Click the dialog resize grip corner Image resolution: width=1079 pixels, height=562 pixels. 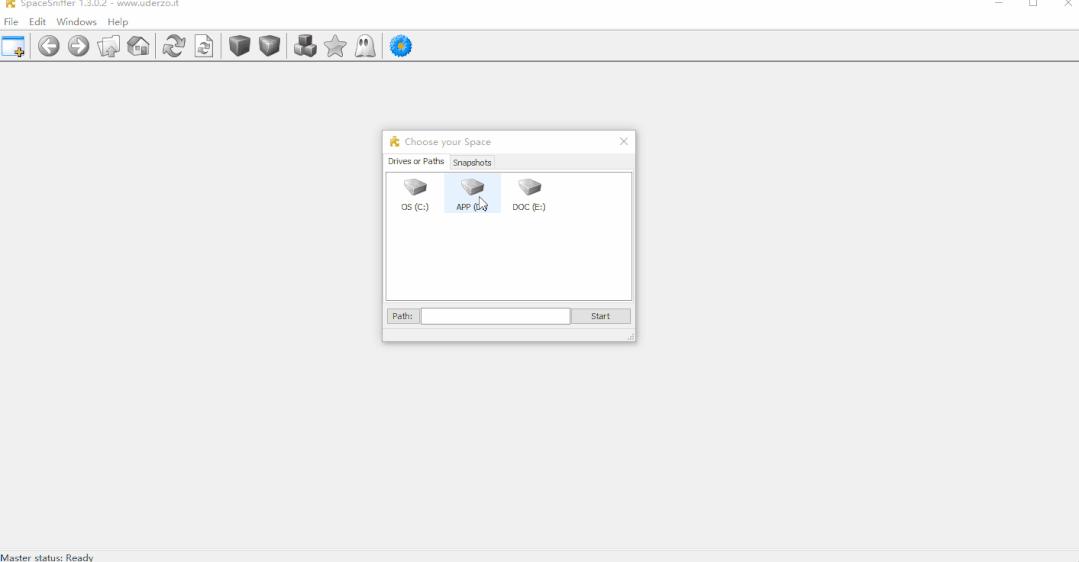pyautogui.click(x=630, y=336)
